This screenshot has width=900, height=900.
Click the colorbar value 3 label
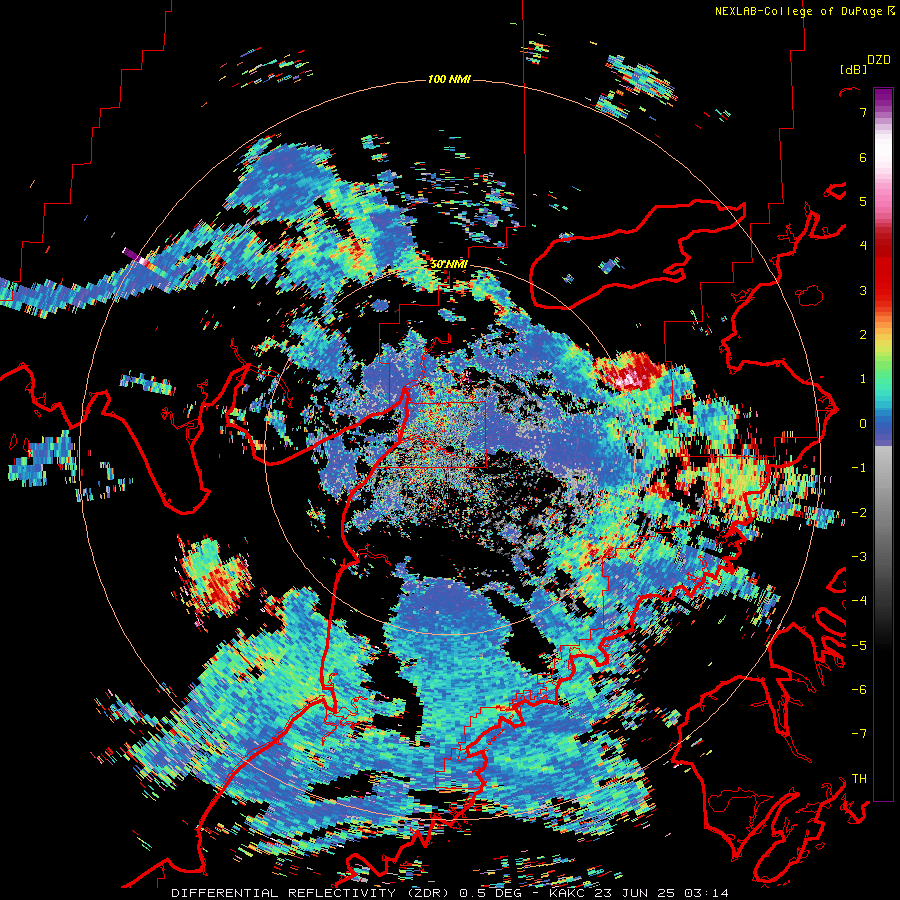(863, 290)
